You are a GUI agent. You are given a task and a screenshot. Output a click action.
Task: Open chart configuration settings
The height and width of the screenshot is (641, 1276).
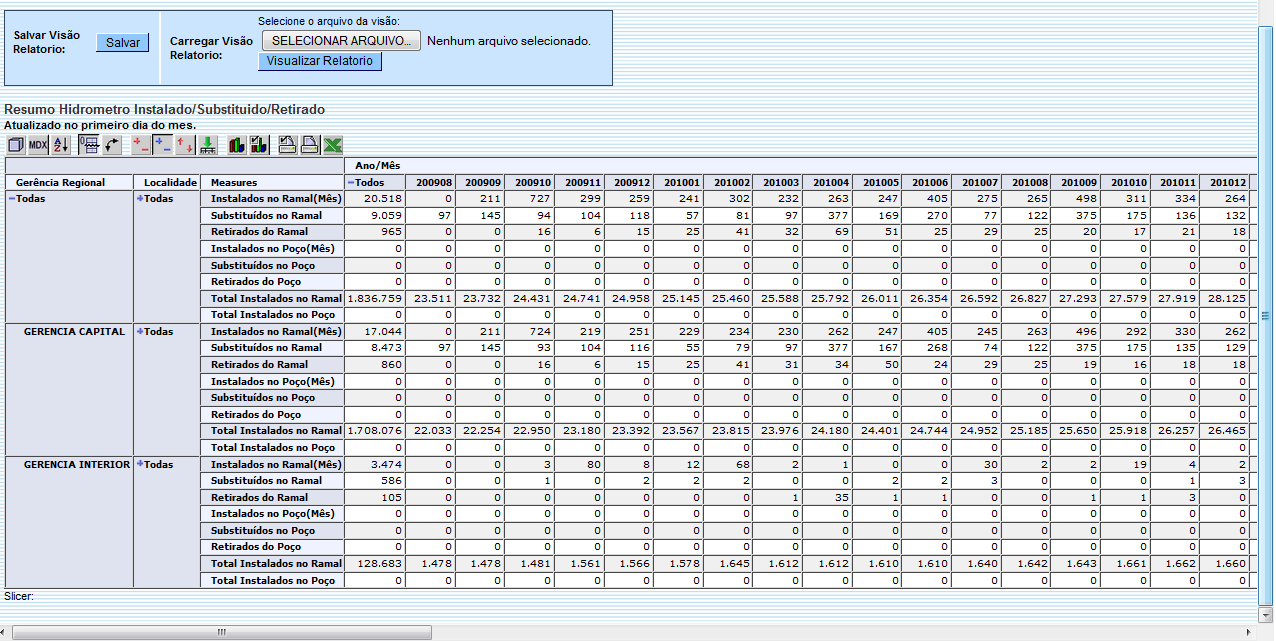coord(258,144)
